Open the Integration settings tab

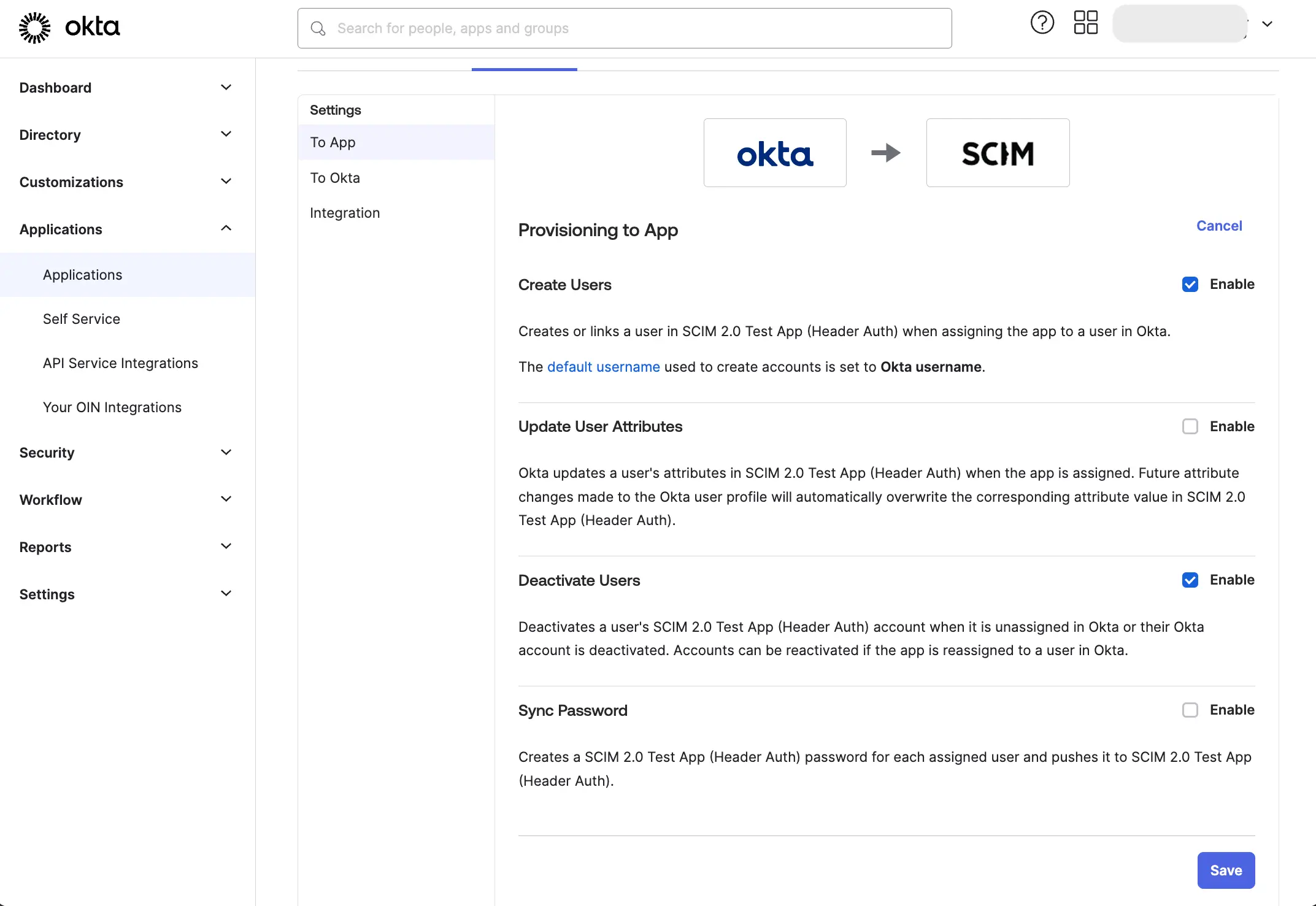pyautogui.click(x=345, y=212)
